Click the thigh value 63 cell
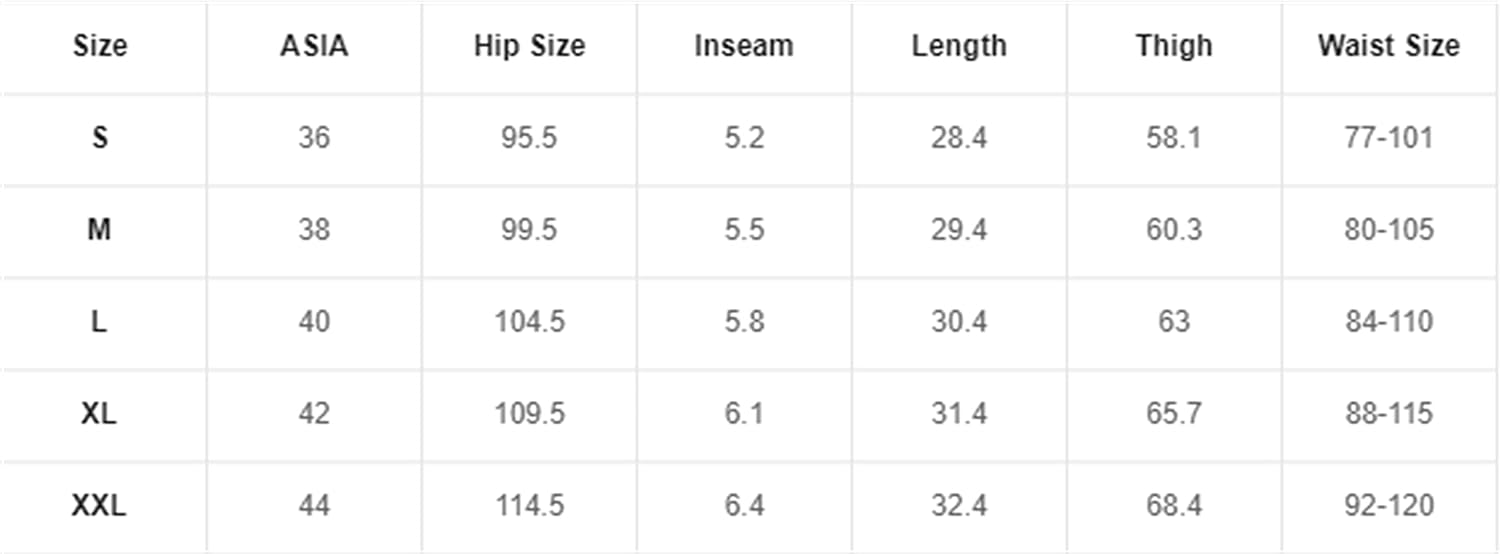Screen dimensions: 1500x554 [1174, 322]
